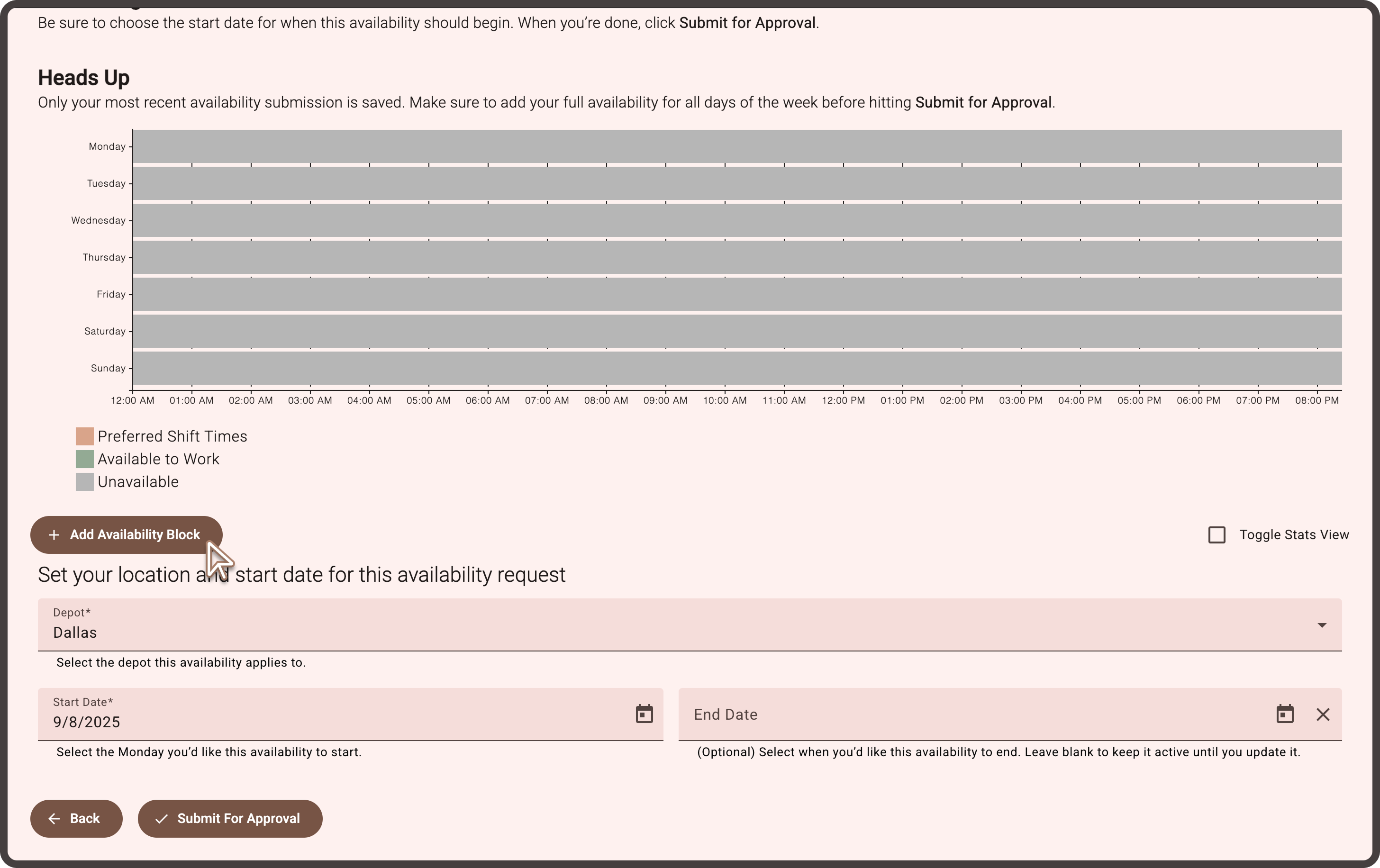Open the End Date calendar picker icon
This screenshot has height=868, width=1380.
tap(1285, 714)
